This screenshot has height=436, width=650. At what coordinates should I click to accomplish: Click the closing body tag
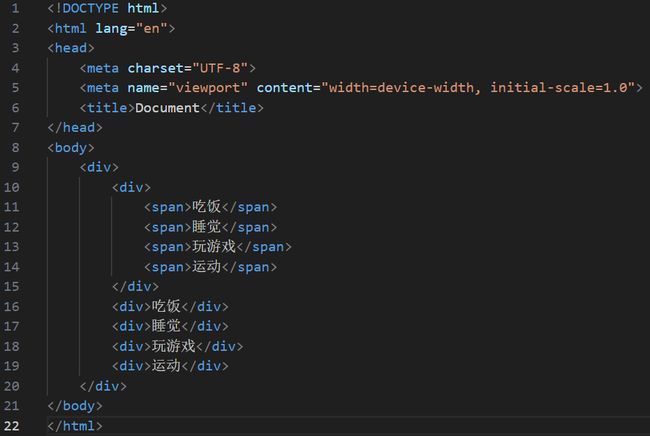(x=75, y=406)
